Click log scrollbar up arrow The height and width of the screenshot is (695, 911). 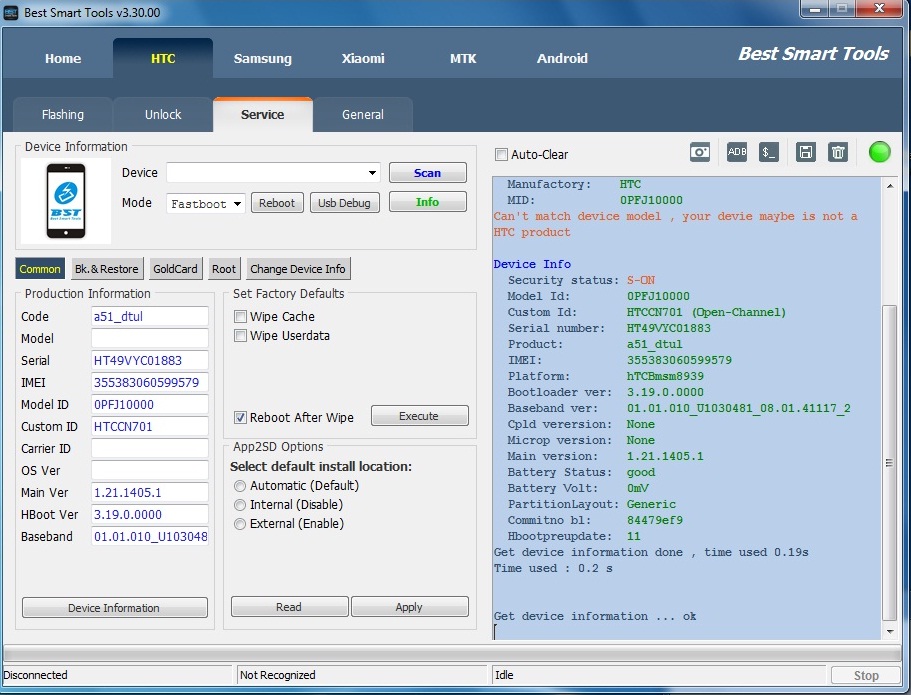click(890, 186)
